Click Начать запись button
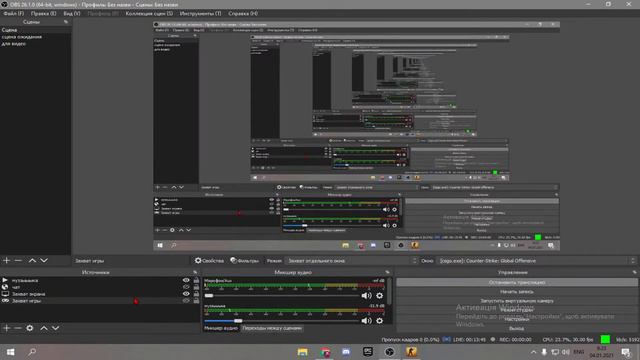This screenshot has width=640, height=360. [517, 291]
